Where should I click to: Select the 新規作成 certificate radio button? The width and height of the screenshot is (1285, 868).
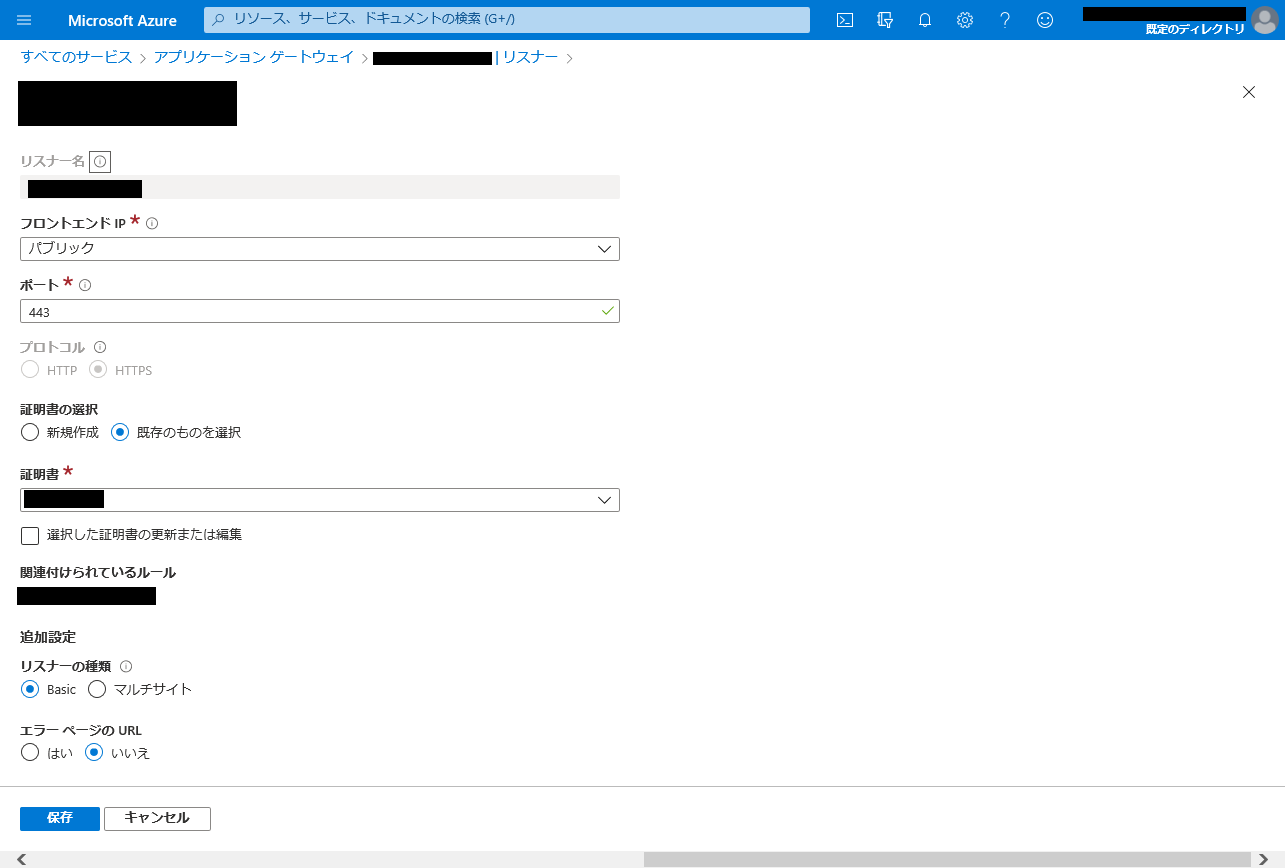[30, 433]
